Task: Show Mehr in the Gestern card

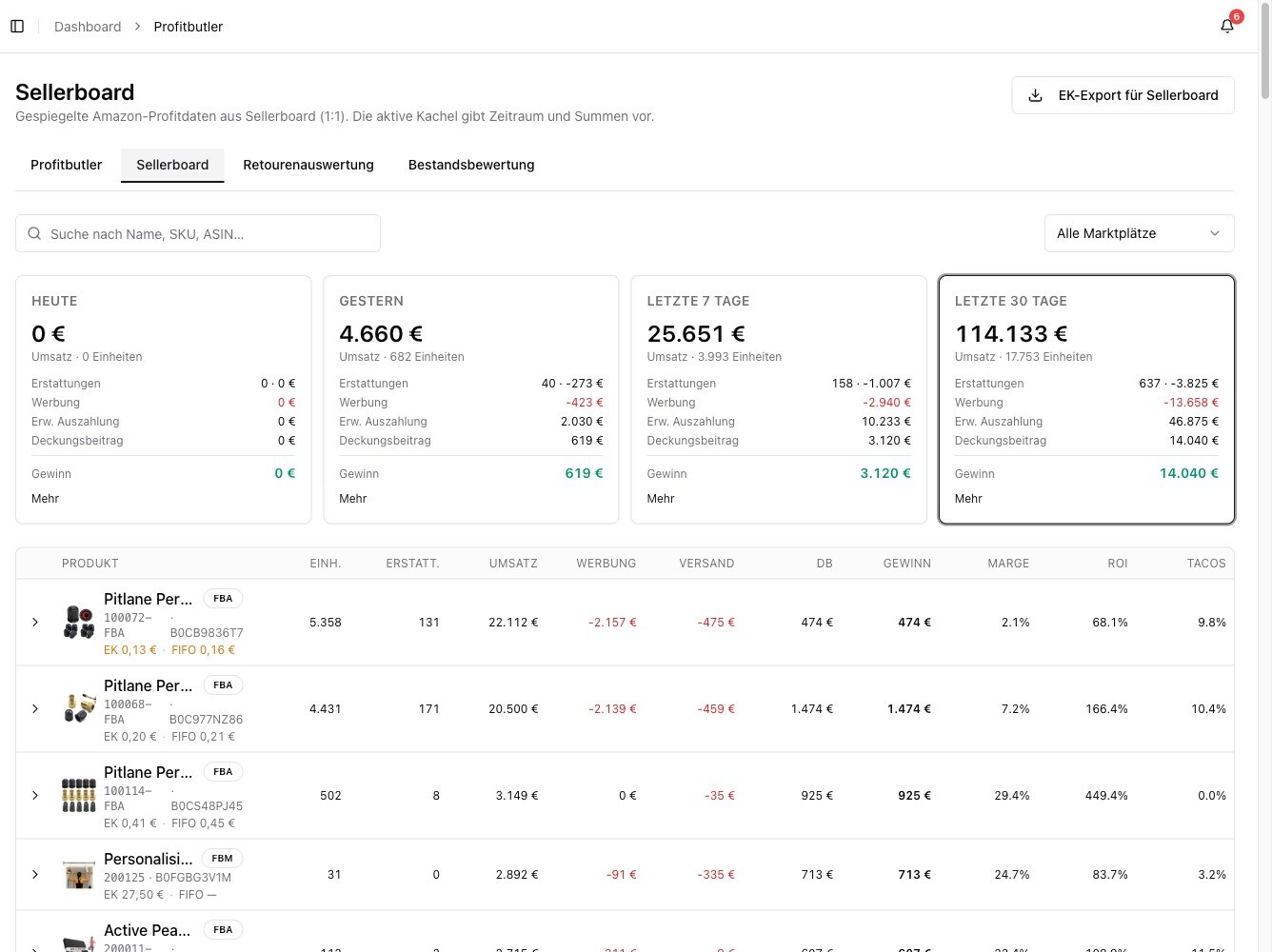Action: tap(353, 499)
